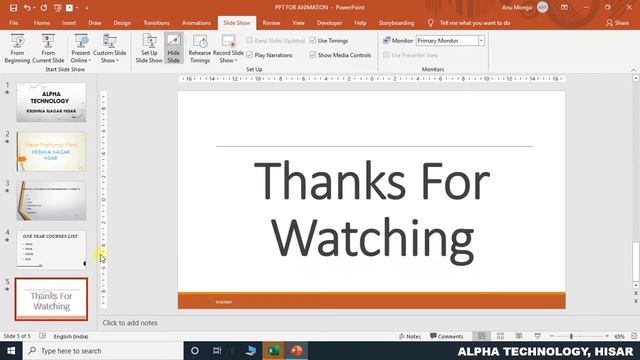Uncheck Play Narrations

[x=249, y=55]
